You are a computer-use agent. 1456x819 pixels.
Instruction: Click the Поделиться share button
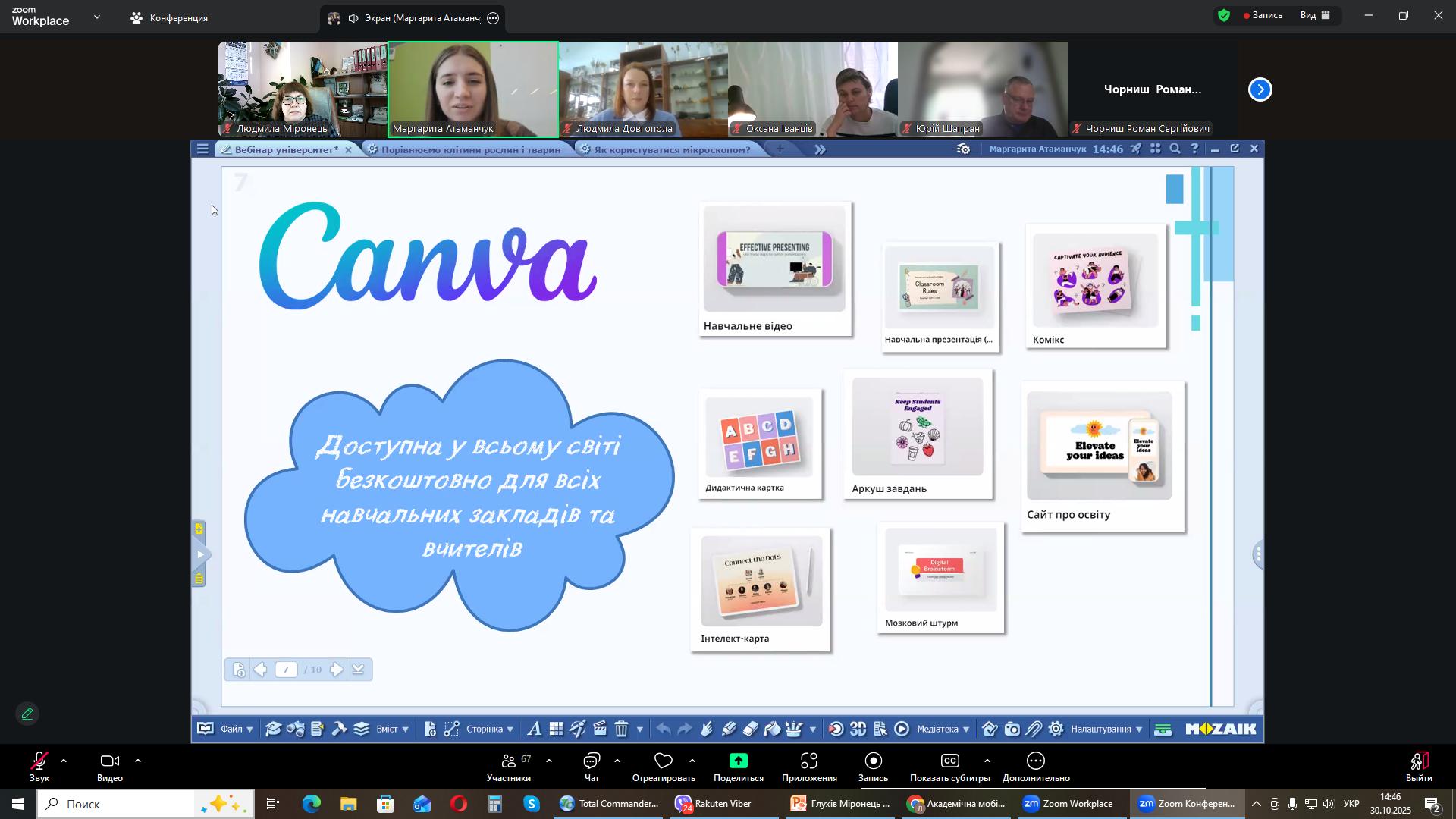pyautogui.click(x=738, y=767)
